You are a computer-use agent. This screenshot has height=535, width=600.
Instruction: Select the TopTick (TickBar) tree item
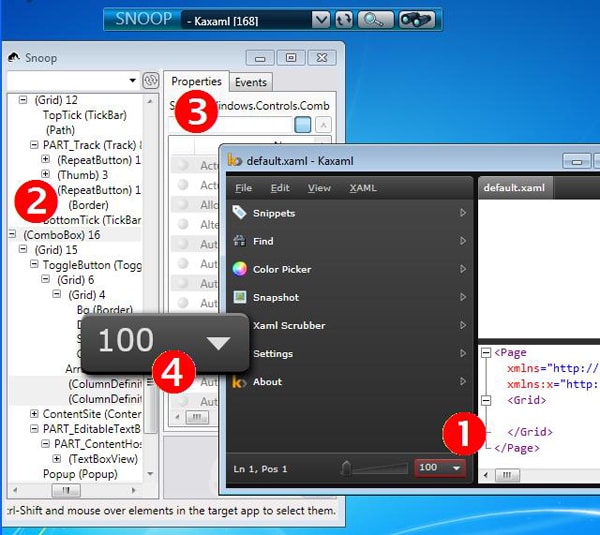point(85,115)
